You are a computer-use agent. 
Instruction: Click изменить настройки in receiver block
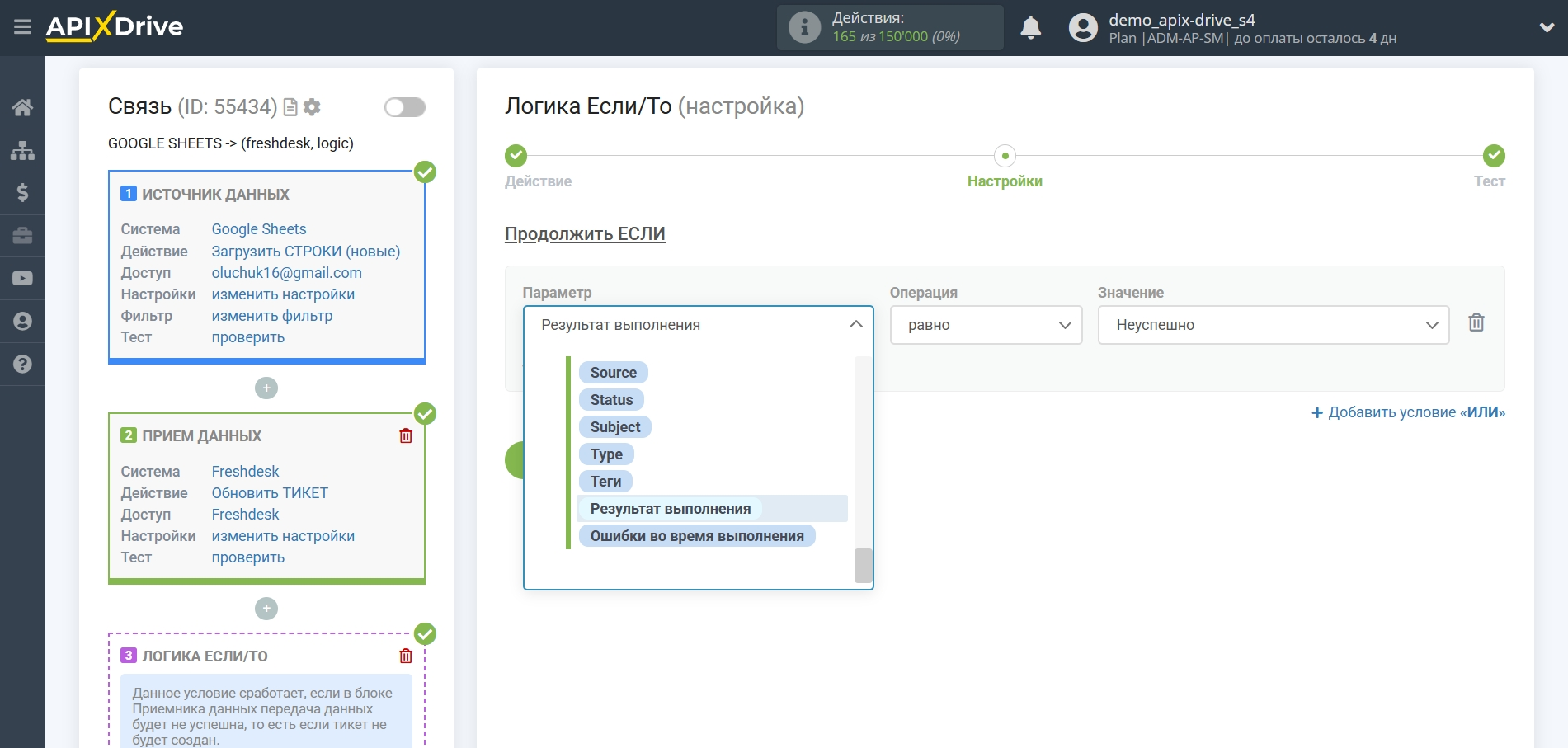point(283,536)
